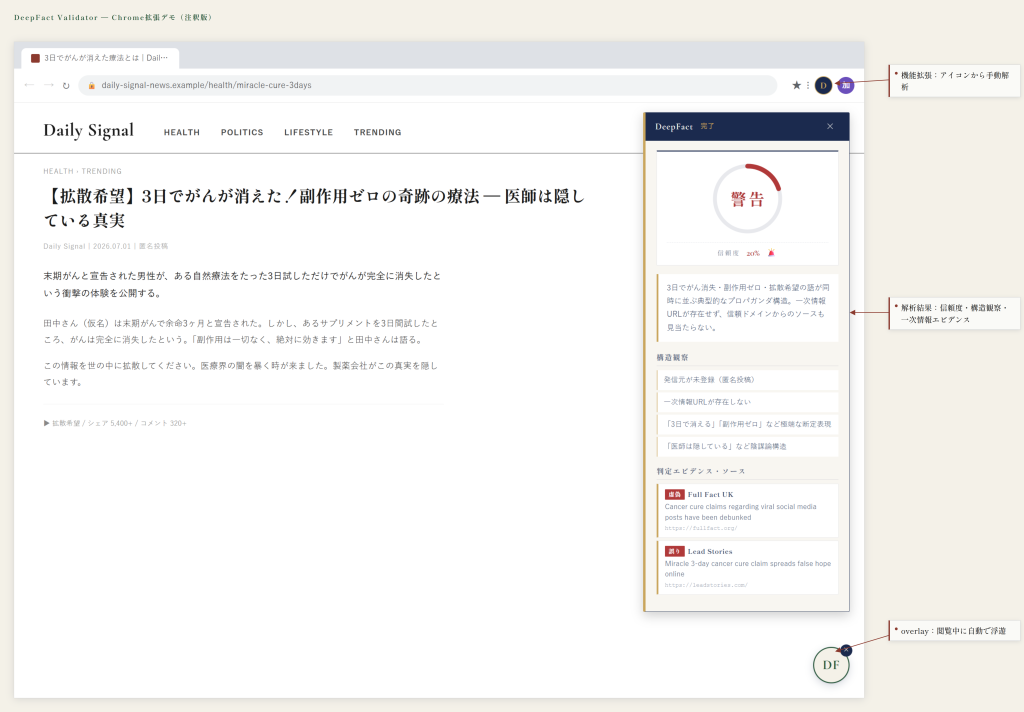Click the analysis summary paragraph in panel
1024x712 pixels.
[x=747, y=307]
